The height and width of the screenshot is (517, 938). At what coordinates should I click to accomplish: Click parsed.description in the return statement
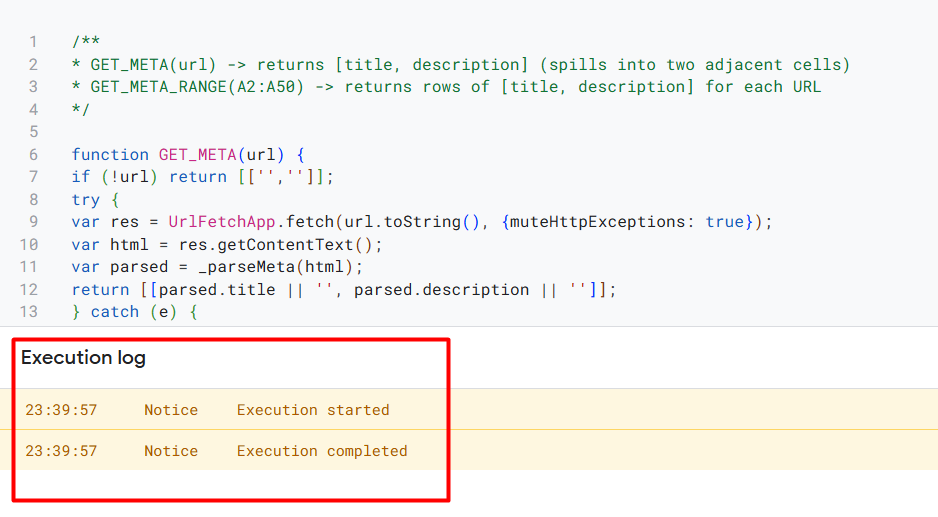pyautogui.click(x=441, y=290)
